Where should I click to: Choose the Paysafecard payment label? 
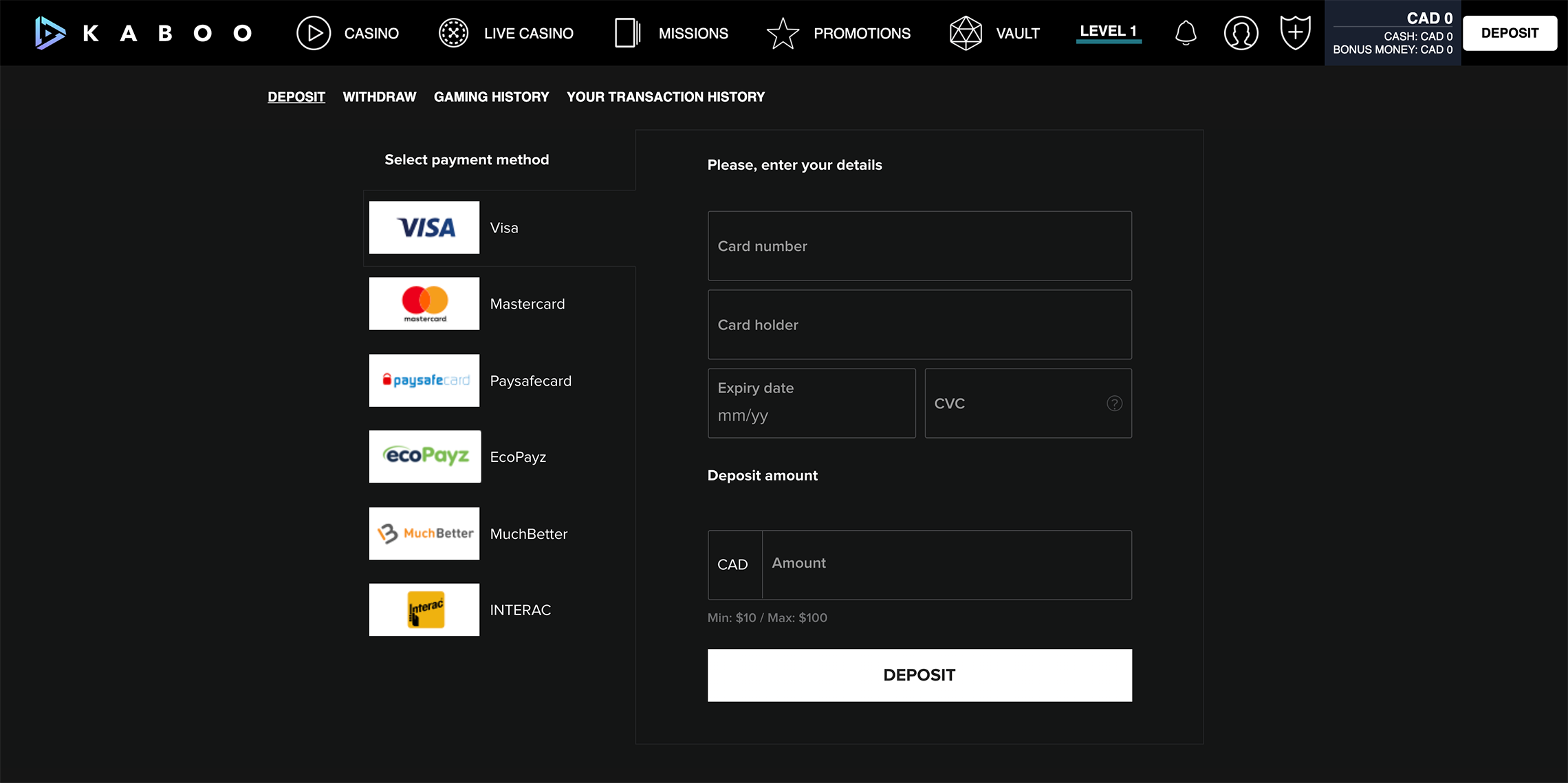coord(530,381)
